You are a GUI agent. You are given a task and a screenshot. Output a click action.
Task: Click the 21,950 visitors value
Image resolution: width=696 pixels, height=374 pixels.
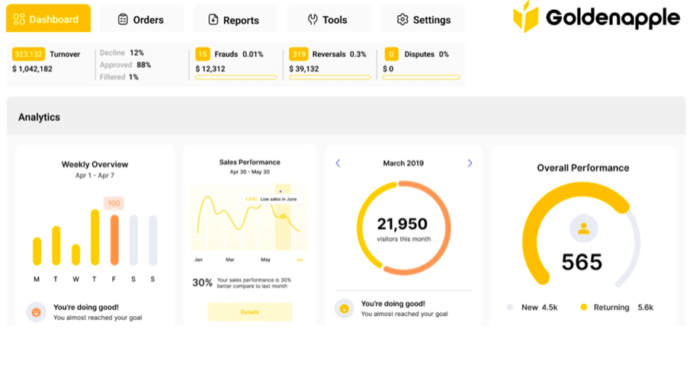(x=402, y=224)
